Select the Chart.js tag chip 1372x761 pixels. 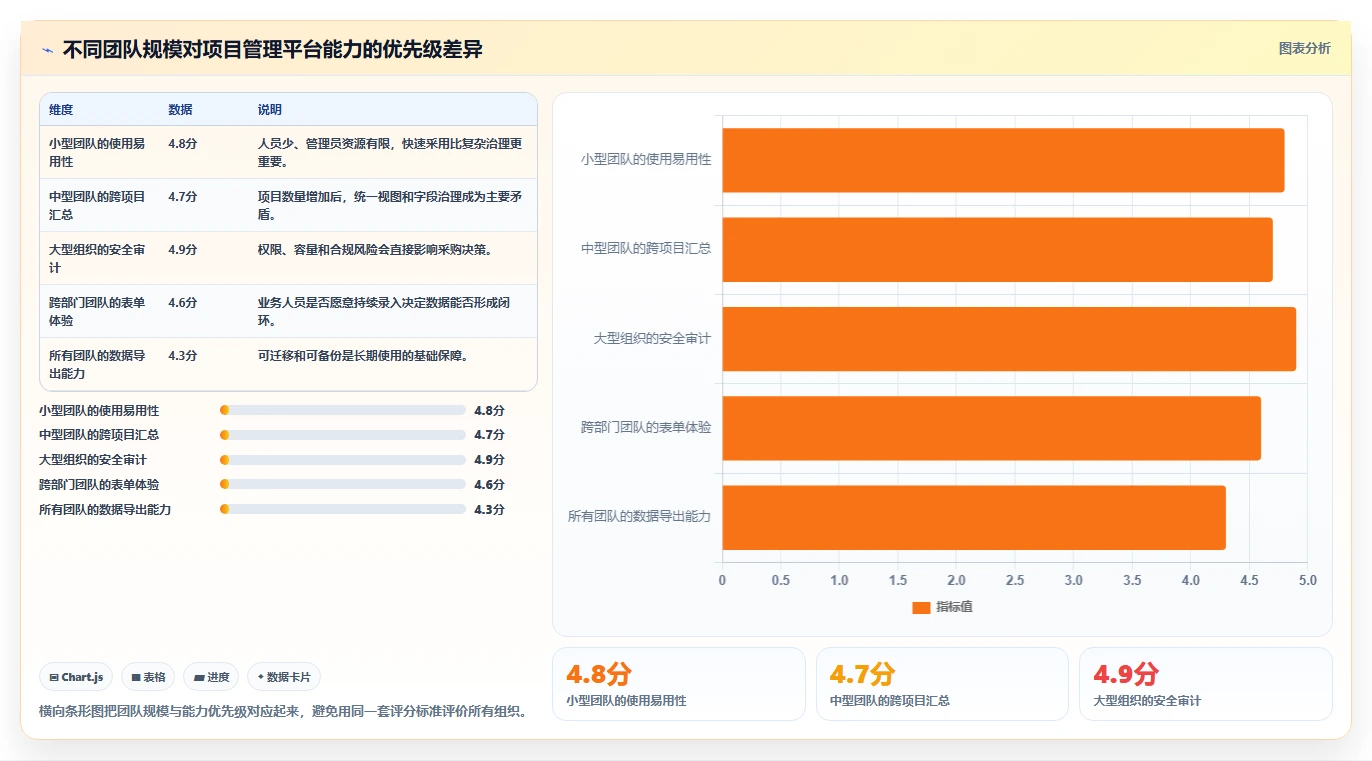(77, 677)
